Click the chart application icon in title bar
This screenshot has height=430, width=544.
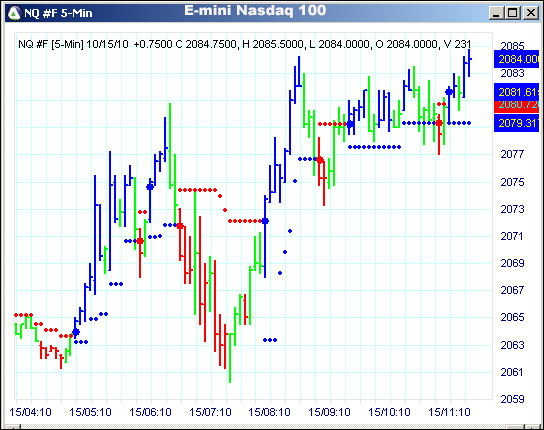(14, 13)
